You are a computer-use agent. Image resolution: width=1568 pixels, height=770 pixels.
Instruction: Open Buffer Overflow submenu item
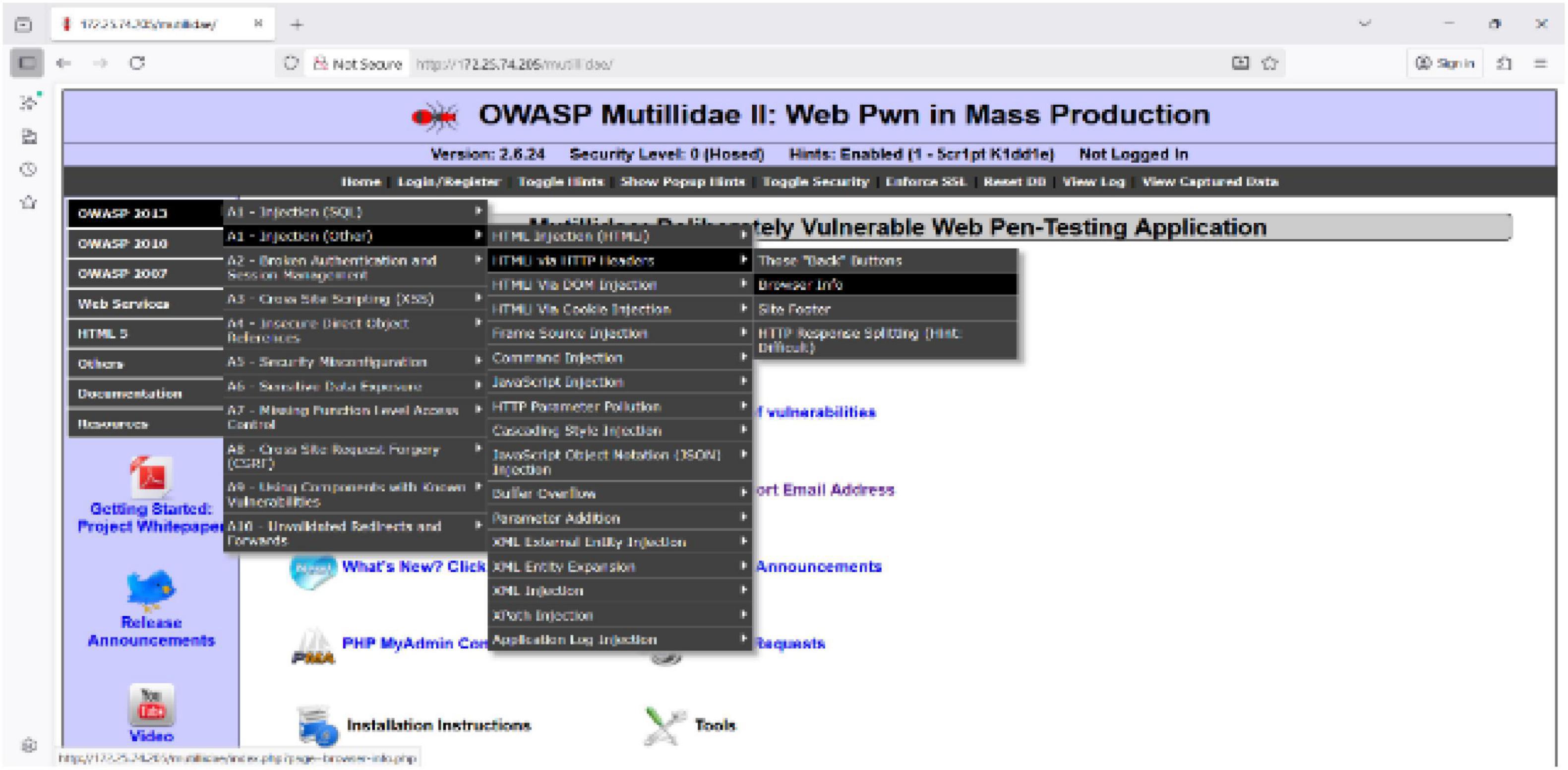(x=620, y=494)
